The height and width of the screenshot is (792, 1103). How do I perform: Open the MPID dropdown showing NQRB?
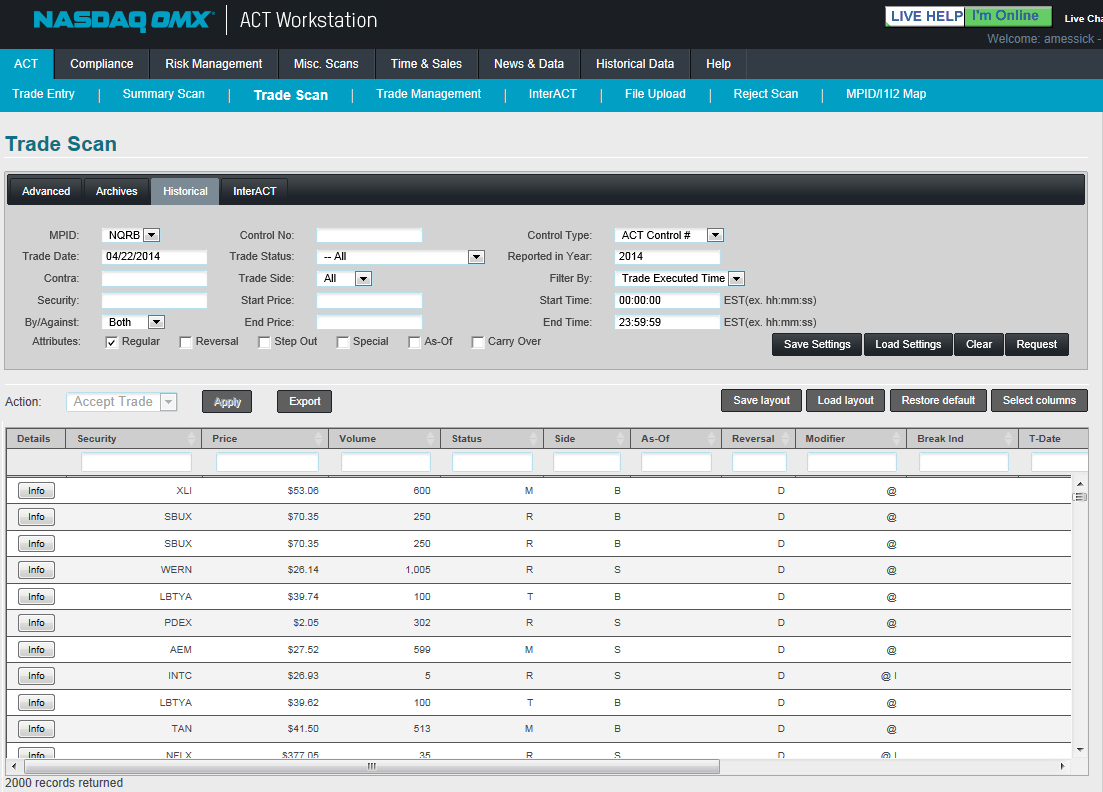pos(132,235)
